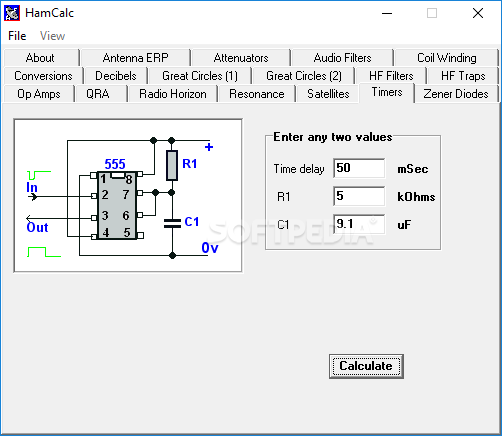The width and height of the screenshot is (502, 436).
Task: Click the 555 timer circuit diagram
Action: (128, 195)
